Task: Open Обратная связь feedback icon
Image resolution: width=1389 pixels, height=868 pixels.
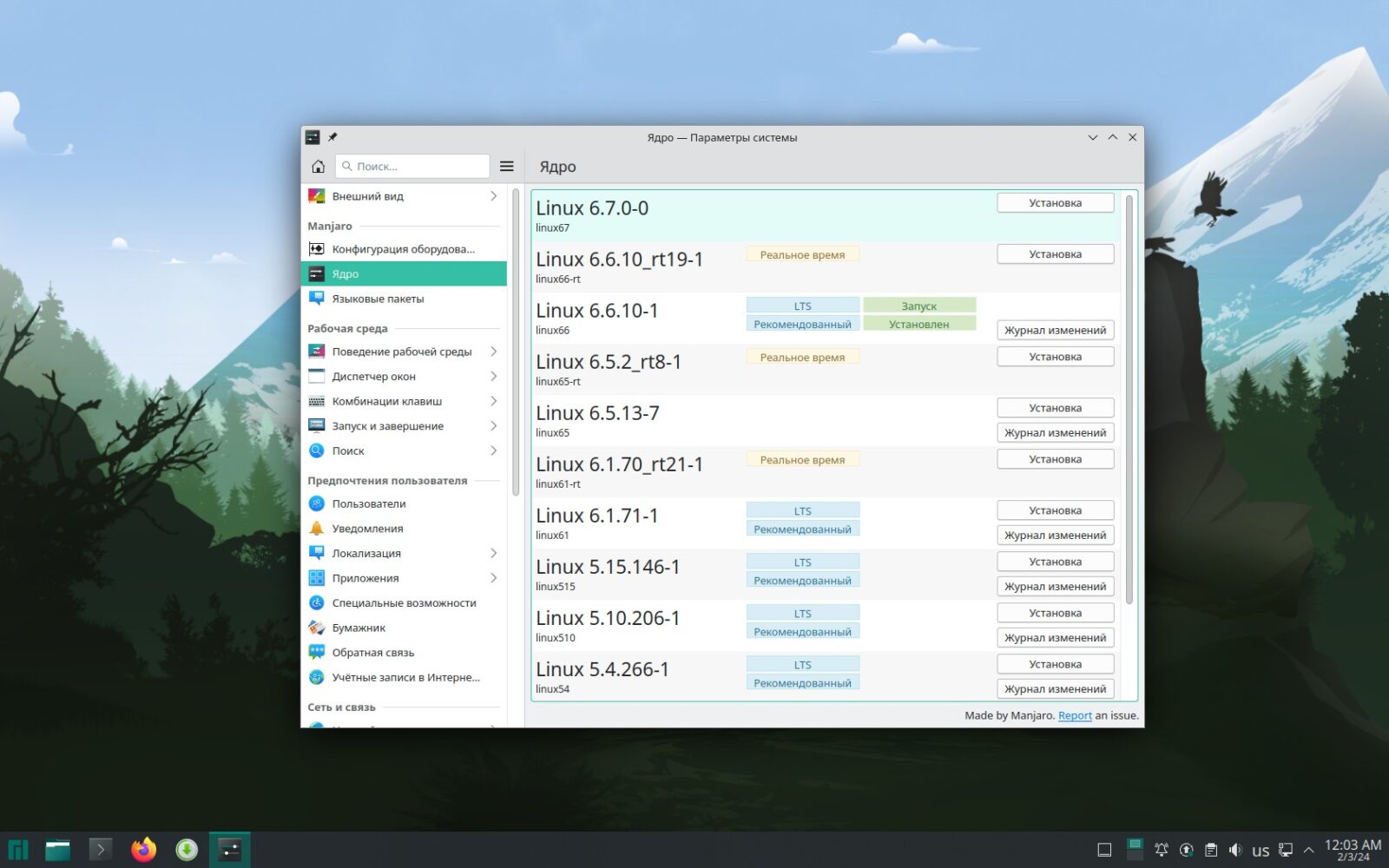Action: tap(316, 652)
